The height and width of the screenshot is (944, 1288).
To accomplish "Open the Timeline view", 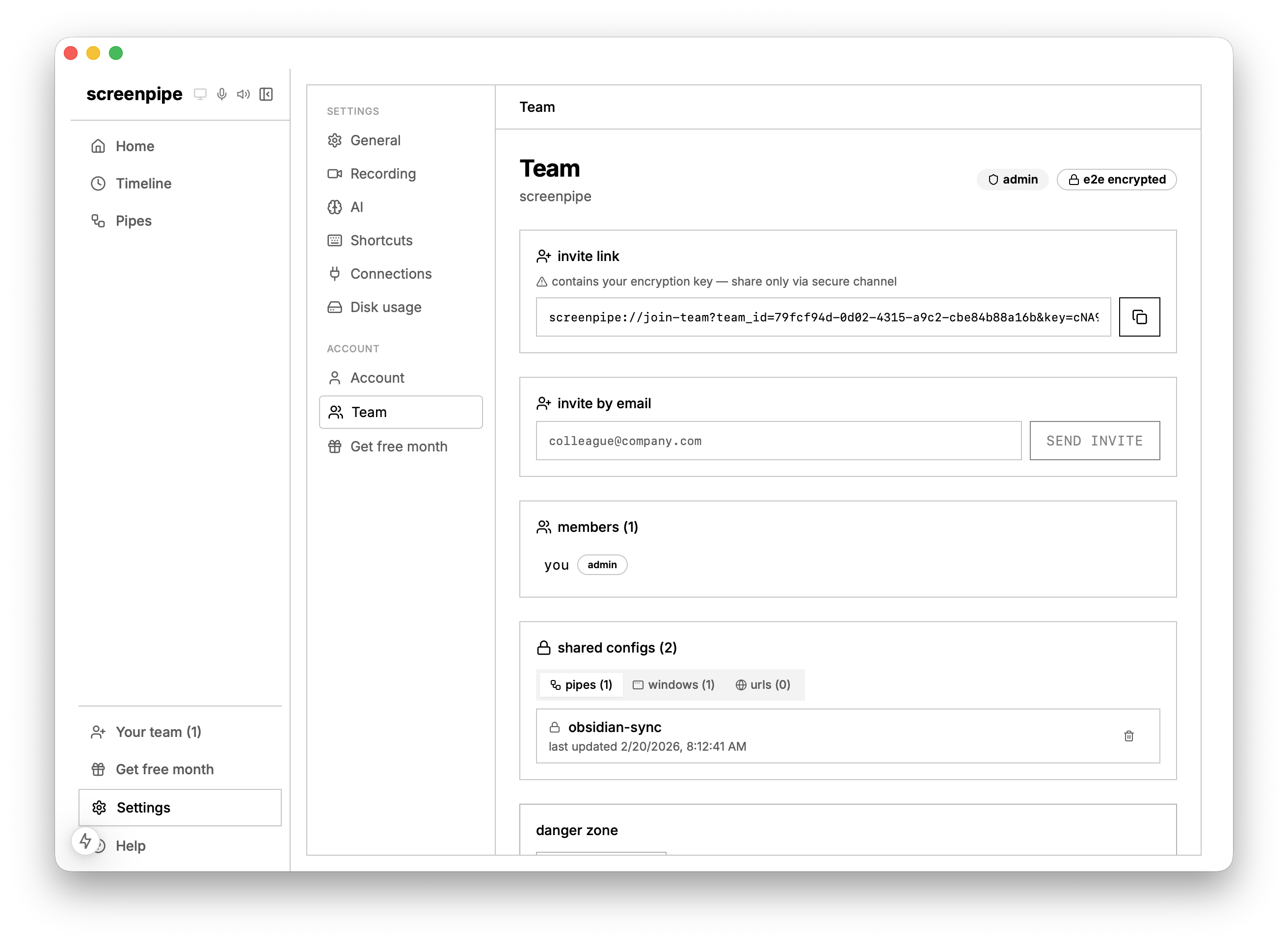I will [143, 184].
